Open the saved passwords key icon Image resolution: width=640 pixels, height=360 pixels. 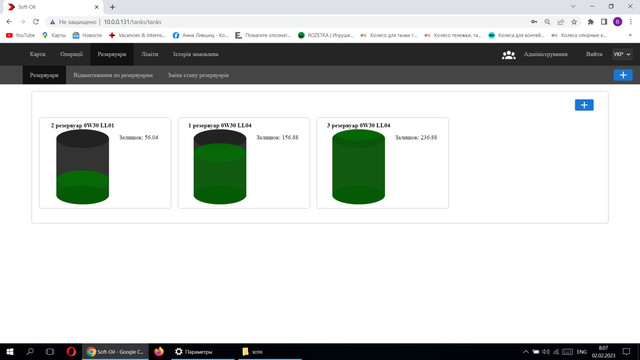pyautogui.click(x=534, y=22)
